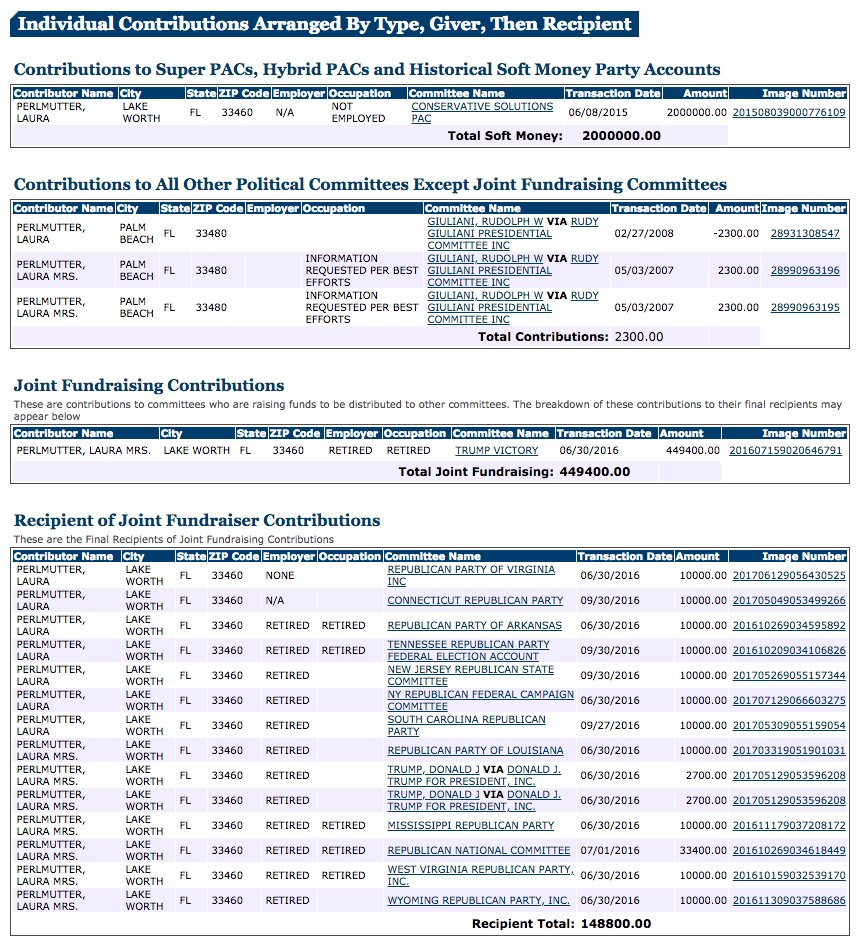
Task: Click the 07/01/2016 transaction date
Action: point(610,850)
